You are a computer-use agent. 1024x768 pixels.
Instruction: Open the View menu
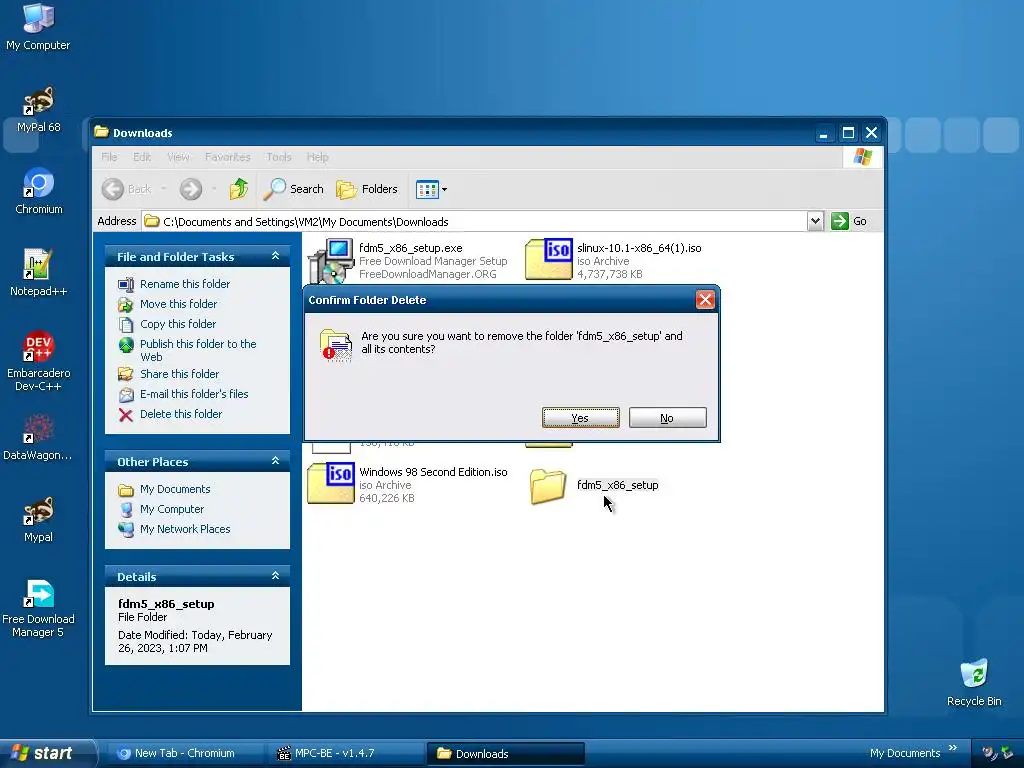click(178, 157)
